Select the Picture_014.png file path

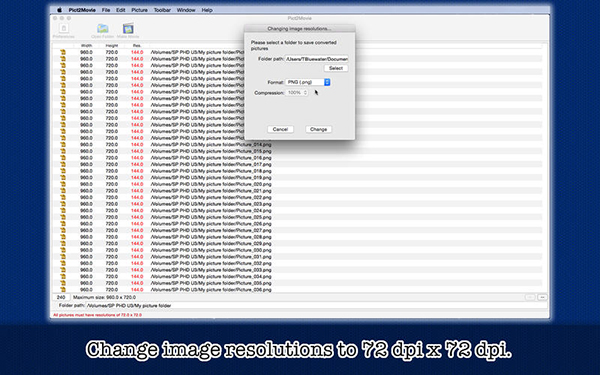(211, 145)
